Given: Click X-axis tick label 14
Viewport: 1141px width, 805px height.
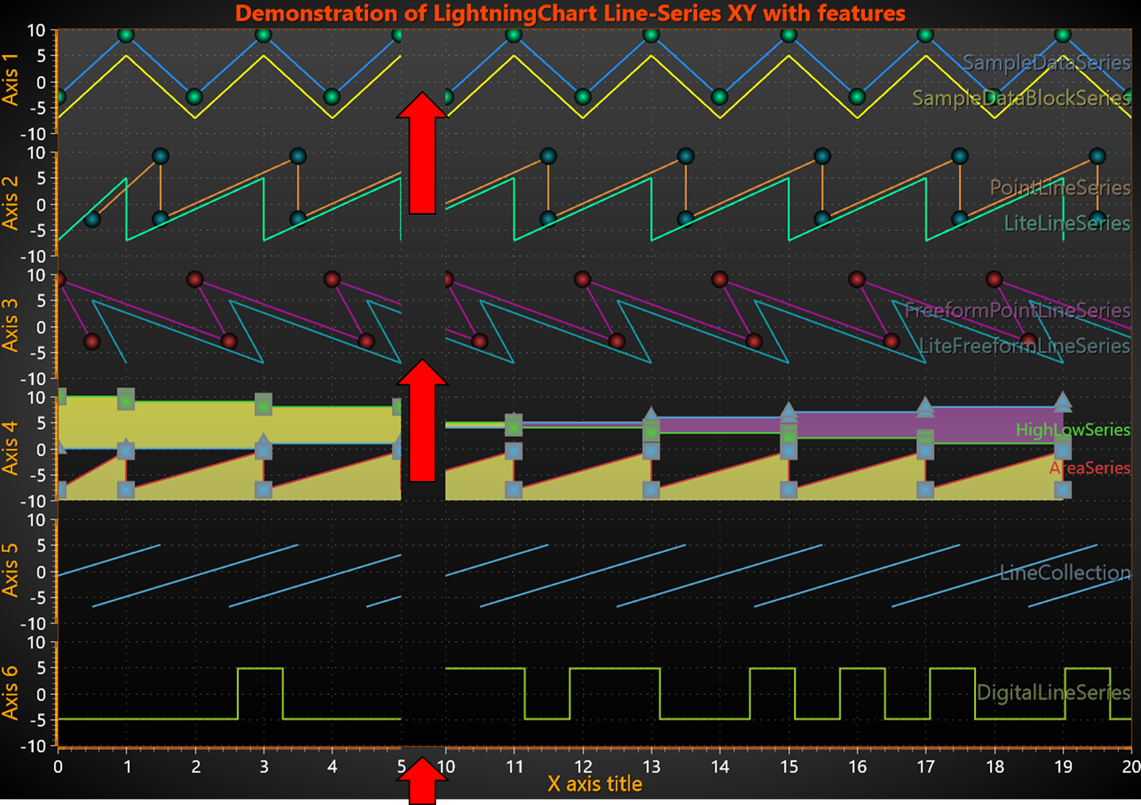Looking at the screenshot, I should point(720,766).
